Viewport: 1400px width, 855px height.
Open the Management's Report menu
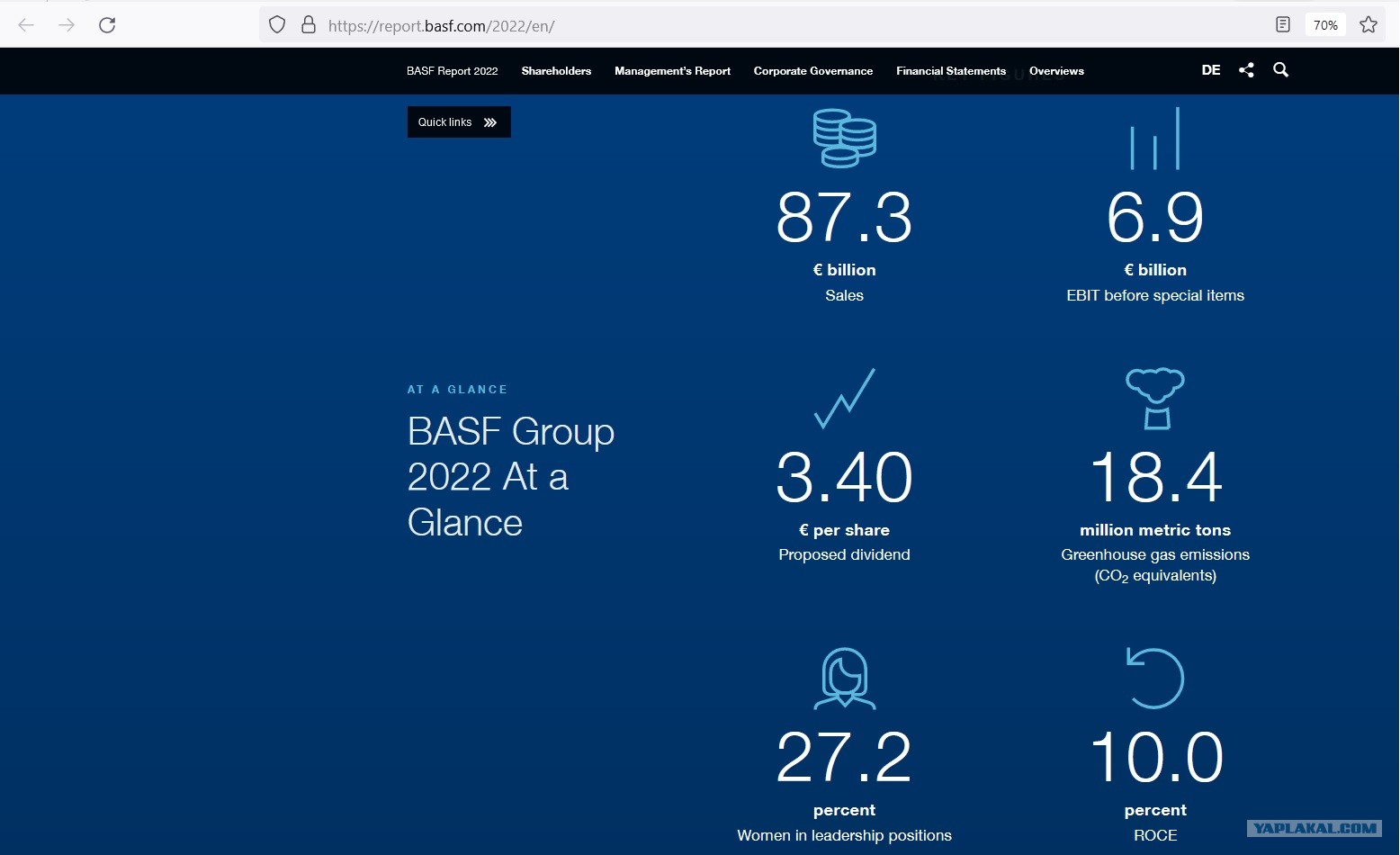(673, 71)
